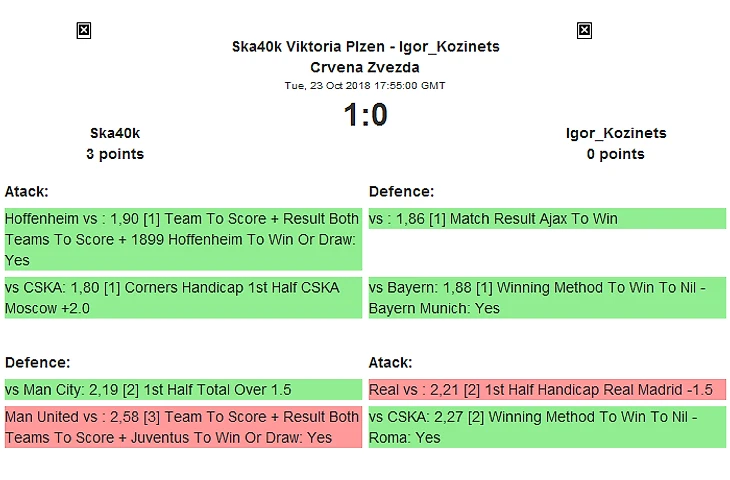730x480 pixels.
Task: Select the red Man United Juventus bet row
Action: click(183, 427)
